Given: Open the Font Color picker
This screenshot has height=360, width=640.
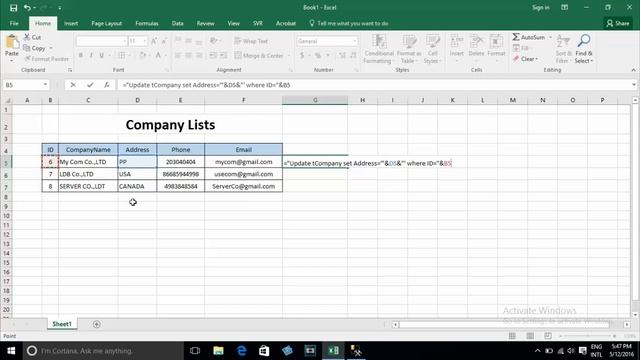Looking at the screenshot, I should coord(158,55).
